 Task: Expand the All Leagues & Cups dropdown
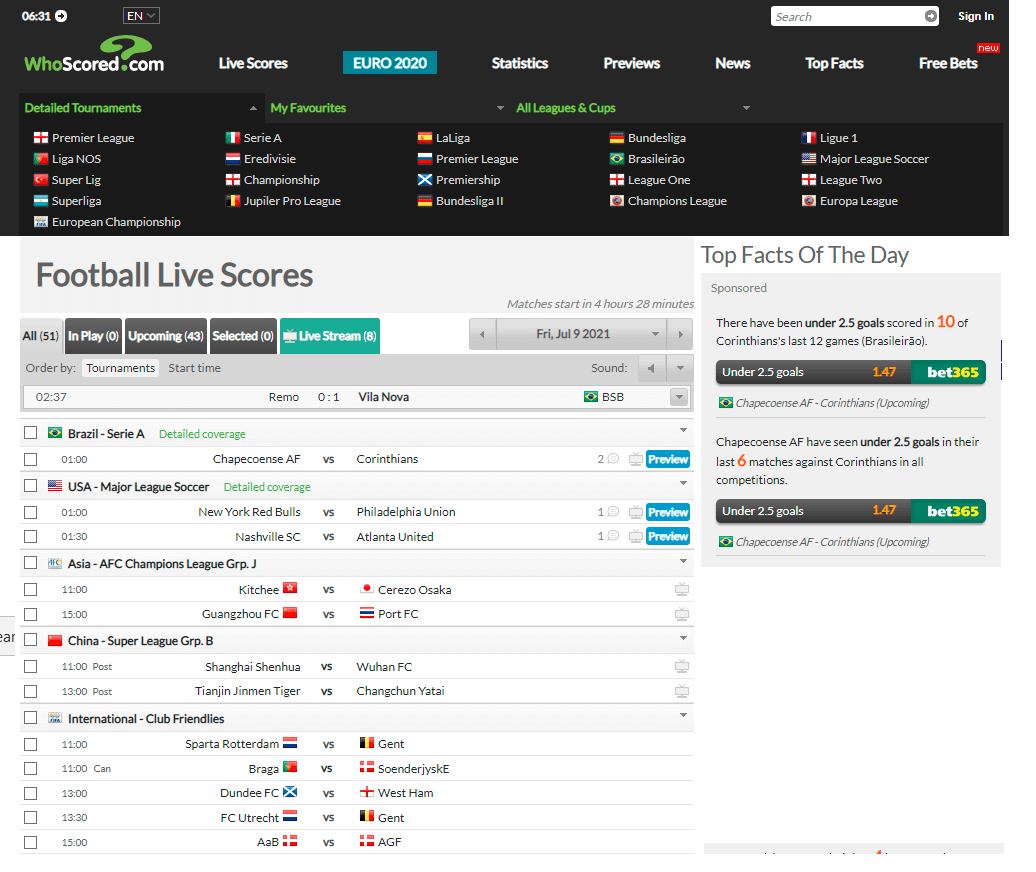click(746, 108)
